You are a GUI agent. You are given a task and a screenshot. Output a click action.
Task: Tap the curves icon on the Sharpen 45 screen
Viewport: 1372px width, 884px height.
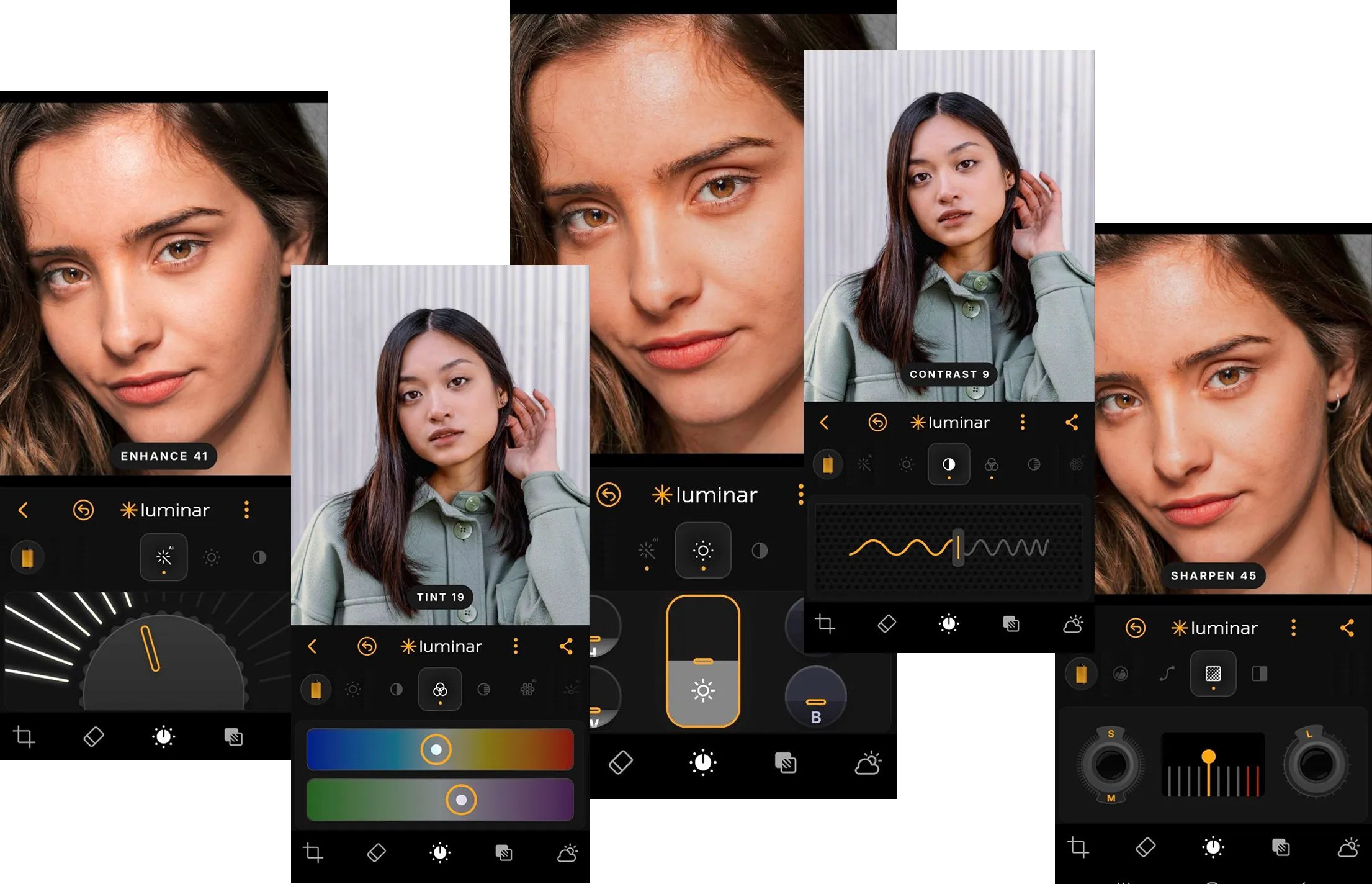pyautogui.click(x=1167, y=674)
